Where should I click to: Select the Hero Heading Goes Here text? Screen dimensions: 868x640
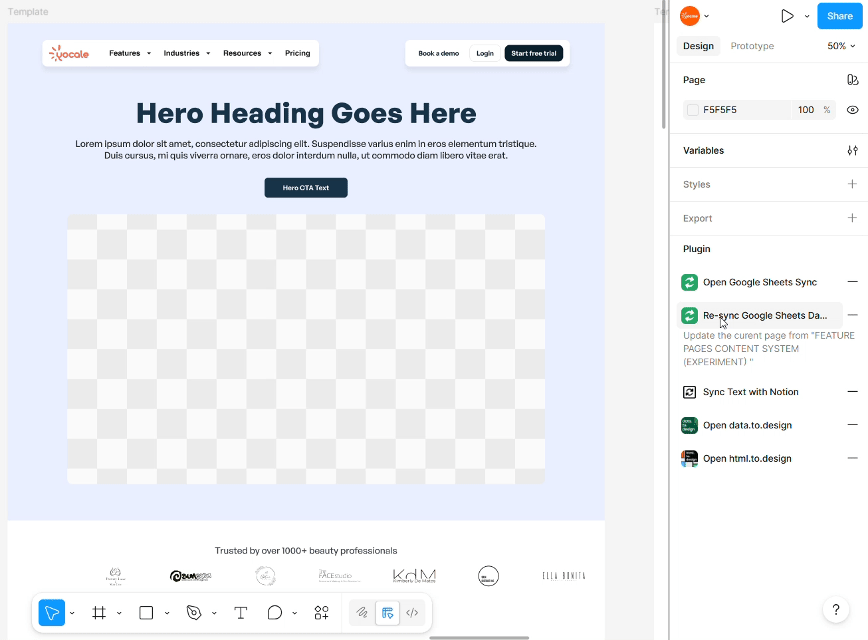(306, 113)
